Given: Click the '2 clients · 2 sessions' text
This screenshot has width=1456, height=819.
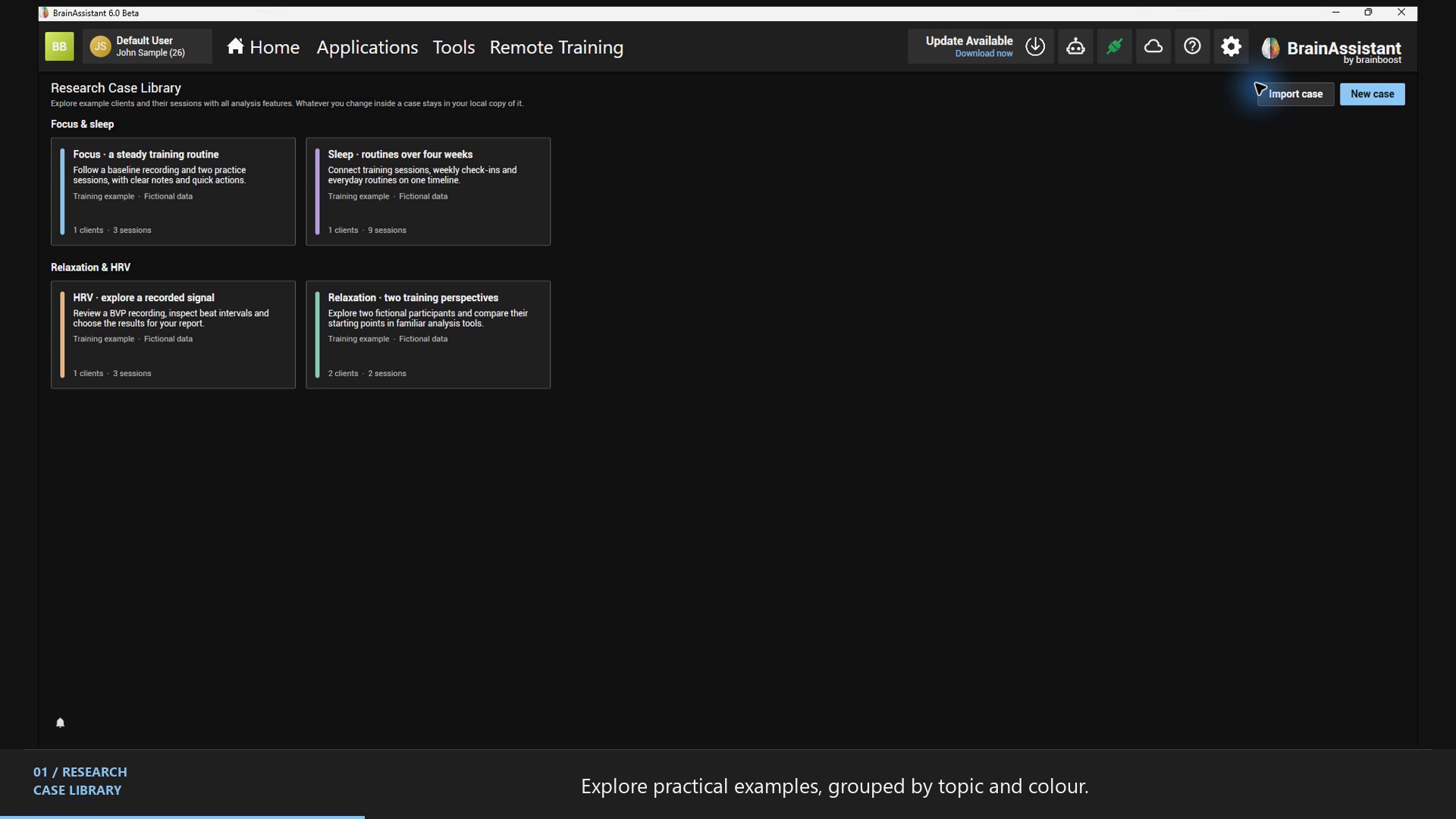Looking at the screenshot, I should [367, 374].
